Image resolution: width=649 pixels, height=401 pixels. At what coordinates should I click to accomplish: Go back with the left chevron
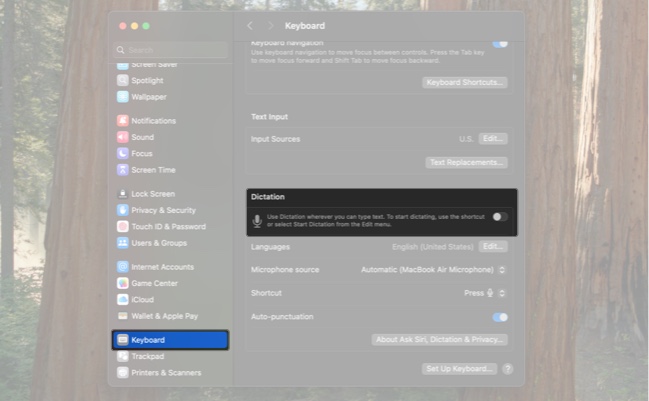(250, 26)
